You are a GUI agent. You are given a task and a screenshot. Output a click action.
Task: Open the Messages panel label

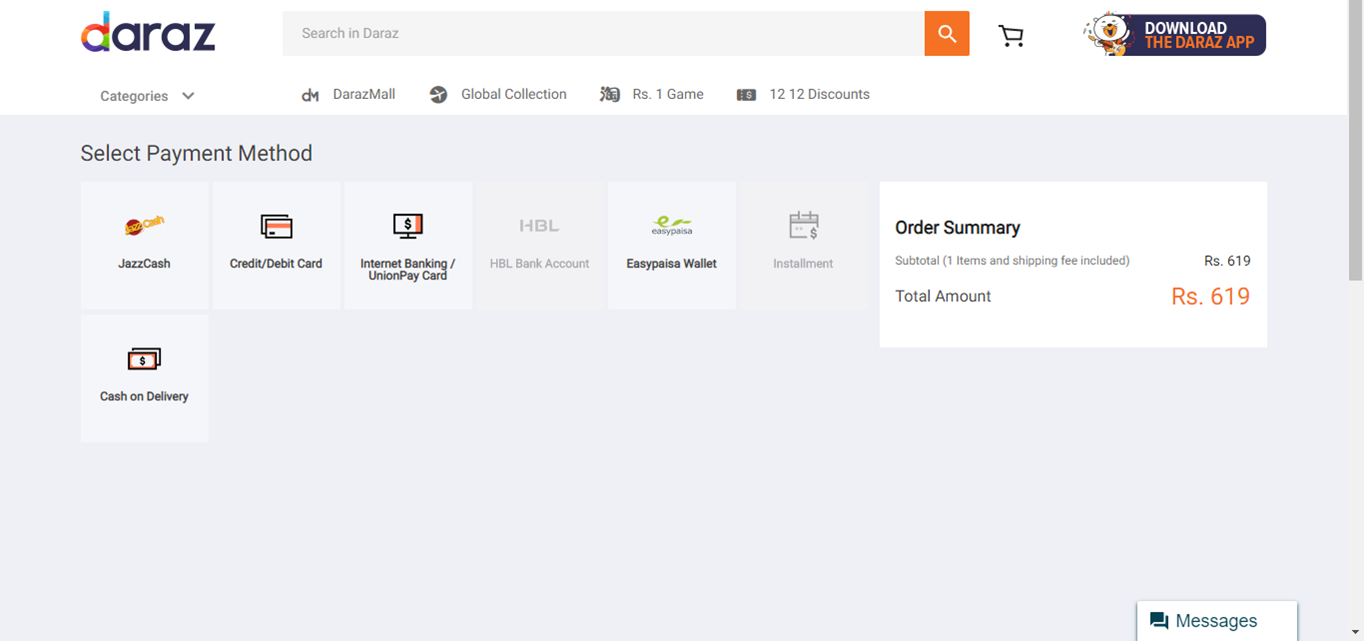click(1216, 621)
